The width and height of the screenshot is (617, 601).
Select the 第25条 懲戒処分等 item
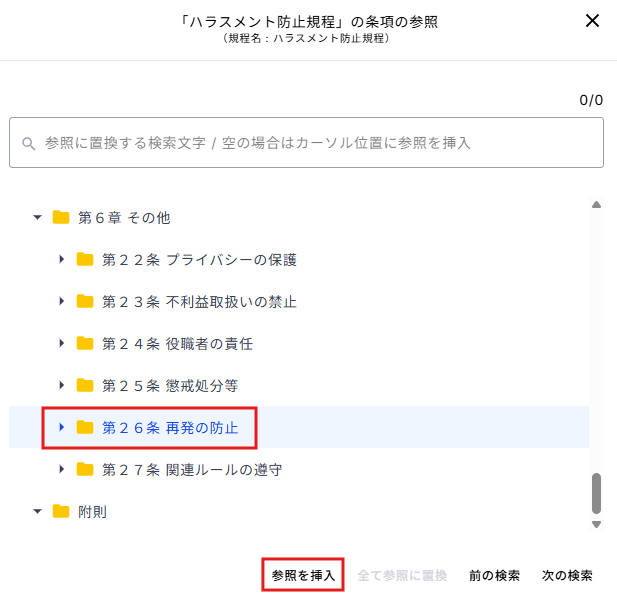[x=170, y=386]
